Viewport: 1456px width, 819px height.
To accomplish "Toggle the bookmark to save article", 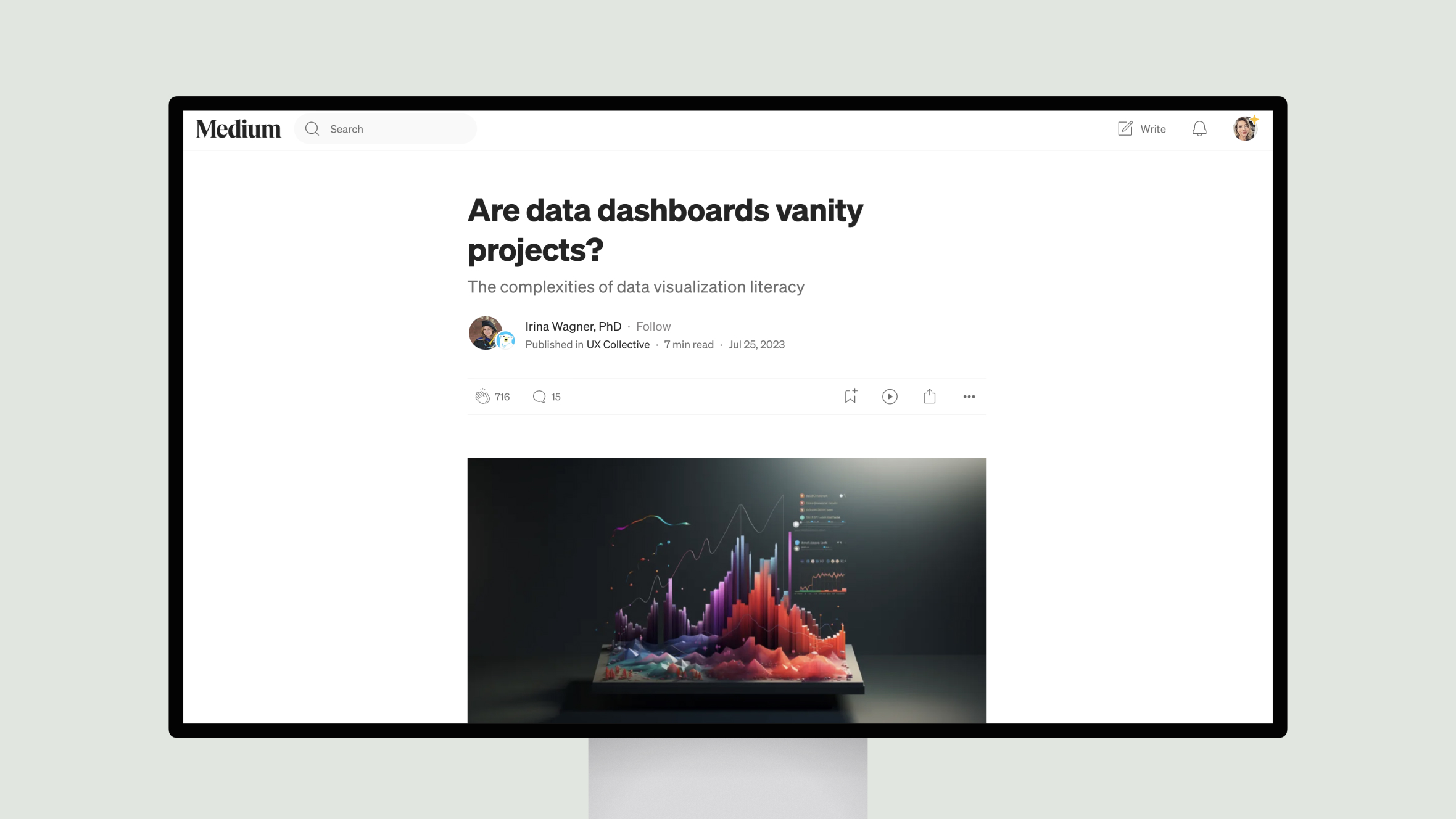I will pos(850,396).
